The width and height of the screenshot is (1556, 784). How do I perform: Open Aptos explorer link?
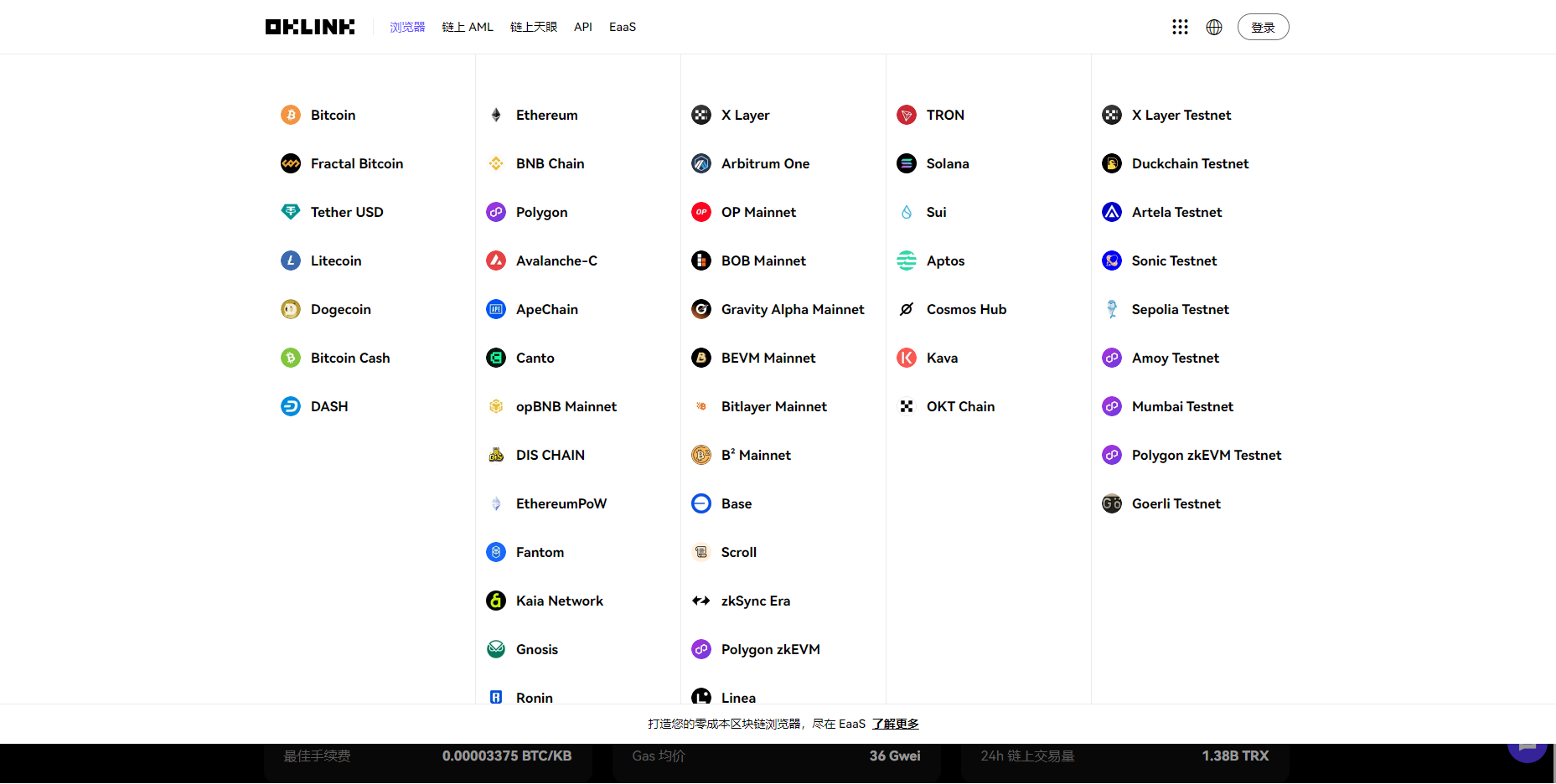pyautogui.click(x=945, y=260)
